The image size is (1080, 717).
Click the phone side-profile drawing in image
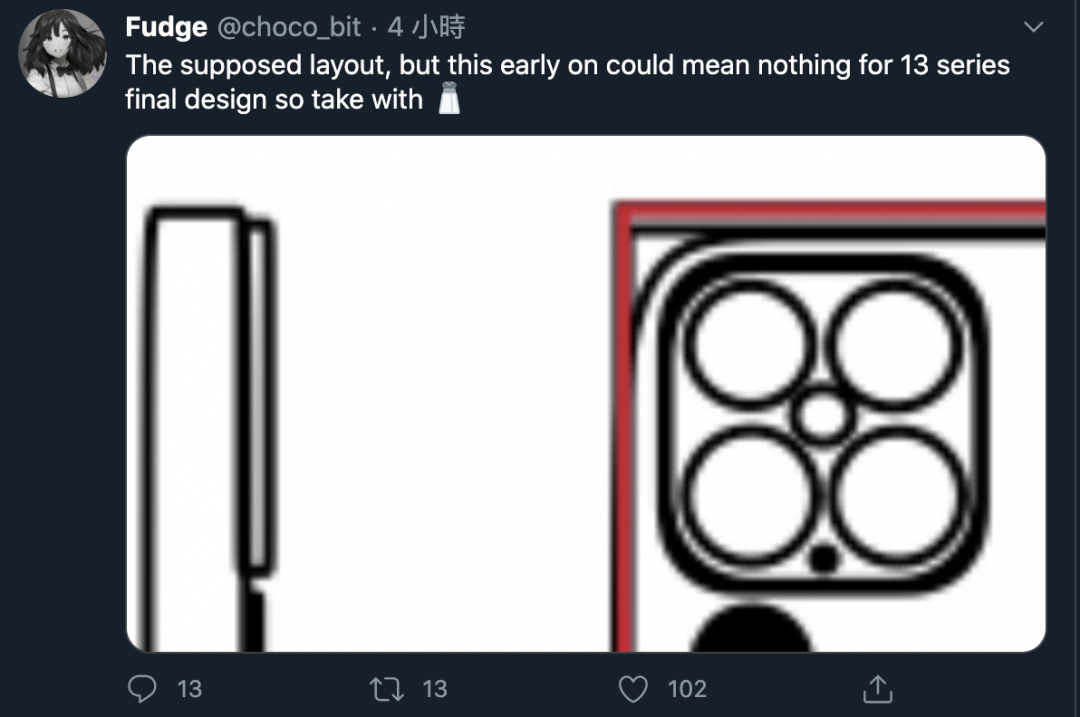pyautogui.click(x=208, y=400)
